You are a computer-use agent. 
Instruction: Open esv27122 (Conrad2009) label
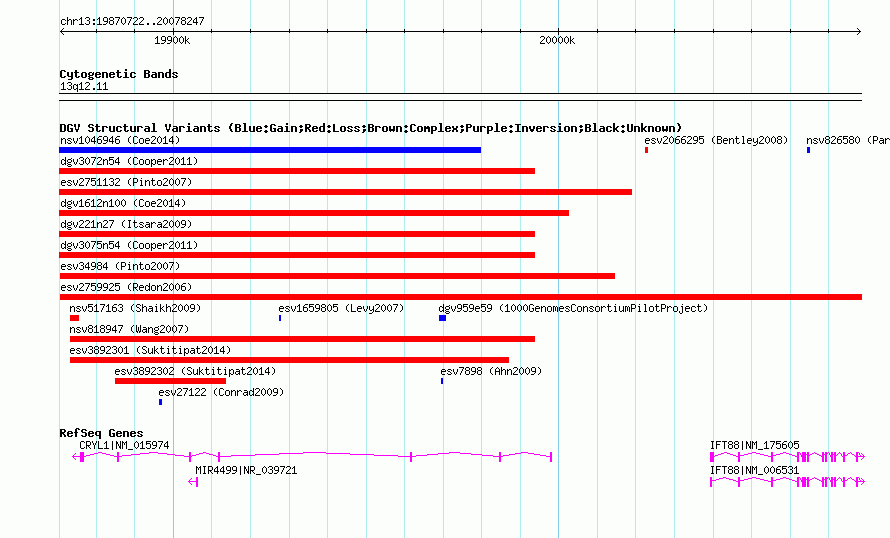(x=221, y=392)
